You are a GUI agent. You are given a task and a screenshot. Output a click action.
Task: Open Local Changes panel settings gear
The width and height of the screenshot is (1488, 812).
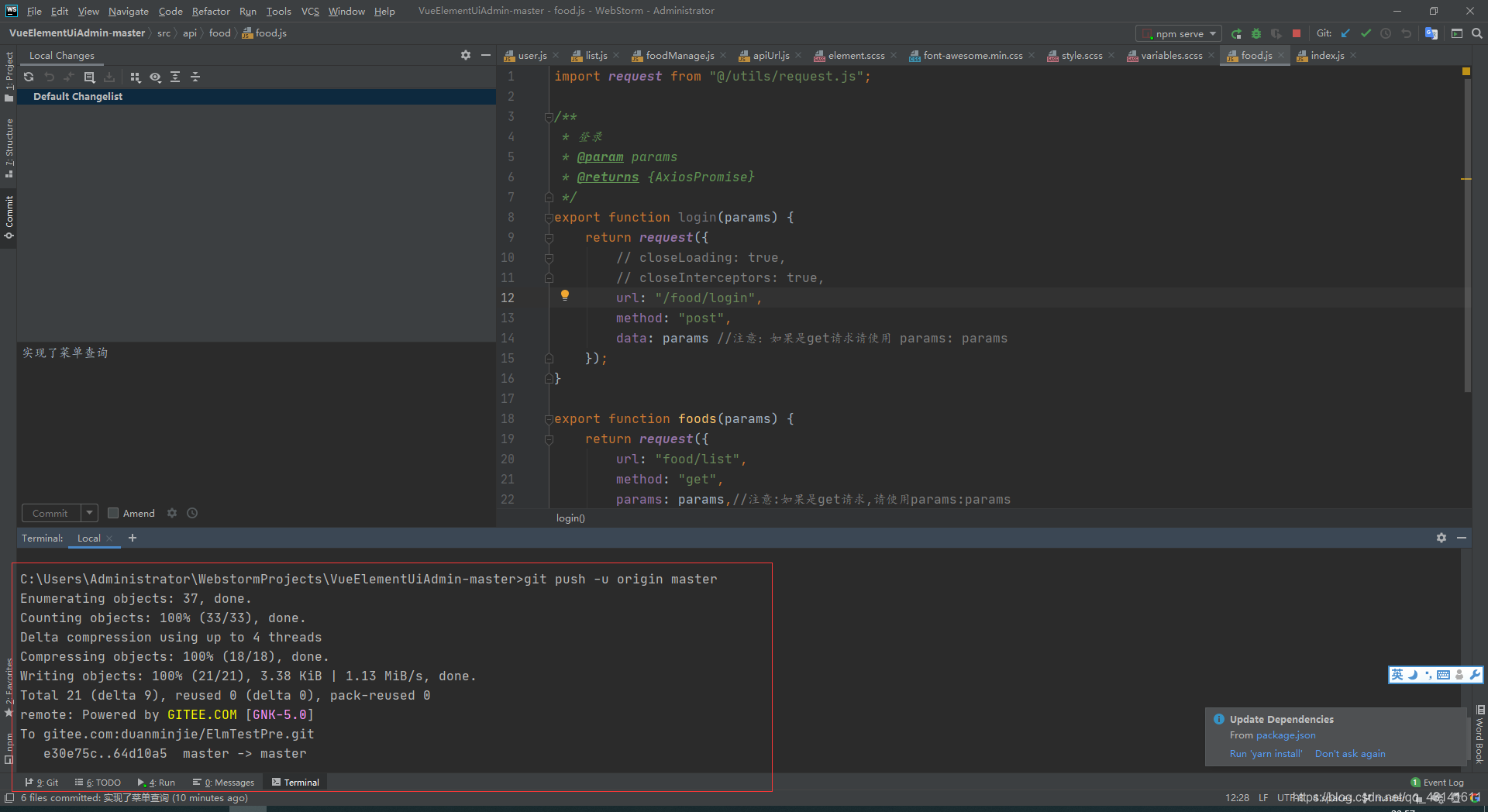pos(465,55)
